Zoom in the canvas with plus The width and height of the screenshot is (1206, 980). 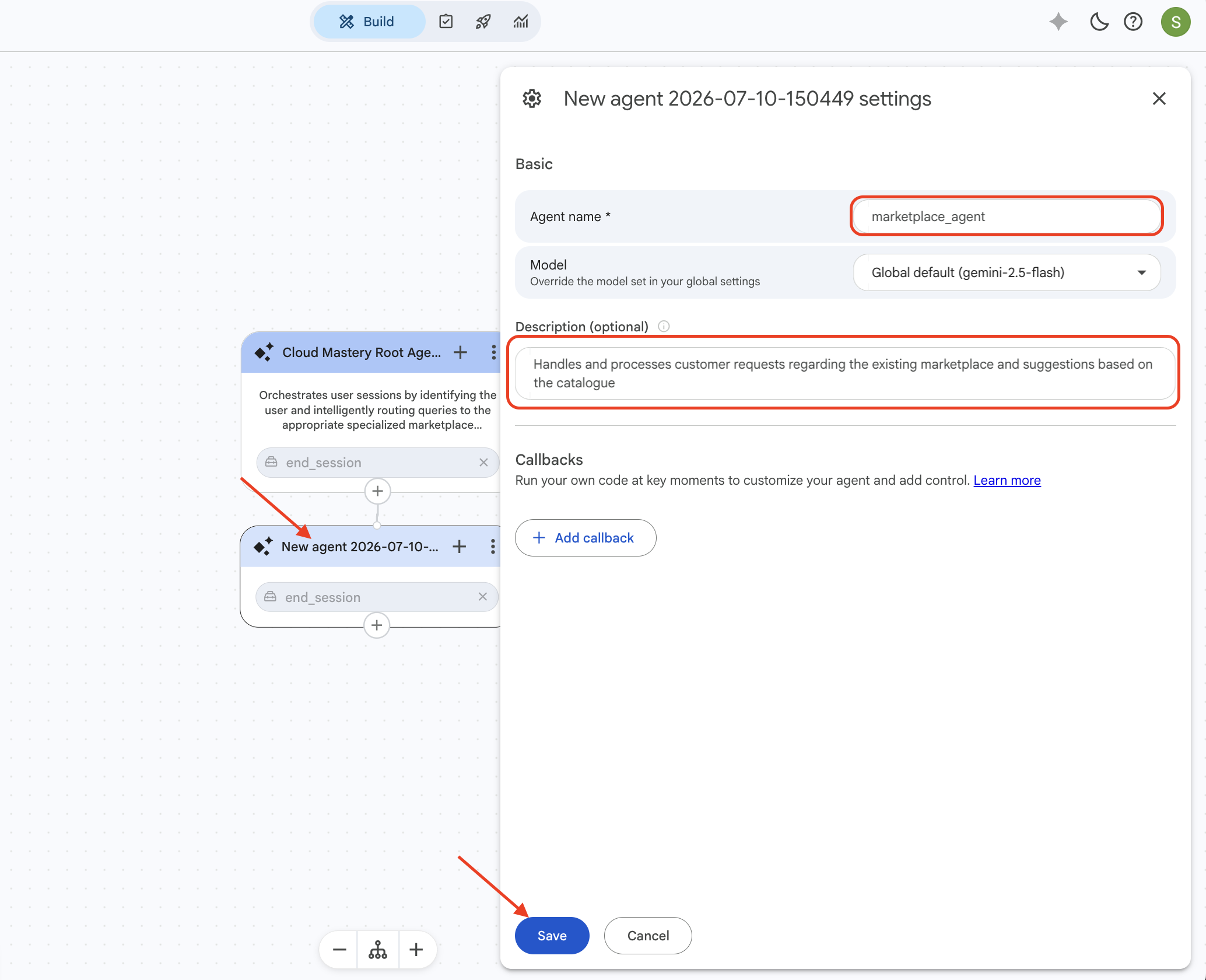pos(416,950)
